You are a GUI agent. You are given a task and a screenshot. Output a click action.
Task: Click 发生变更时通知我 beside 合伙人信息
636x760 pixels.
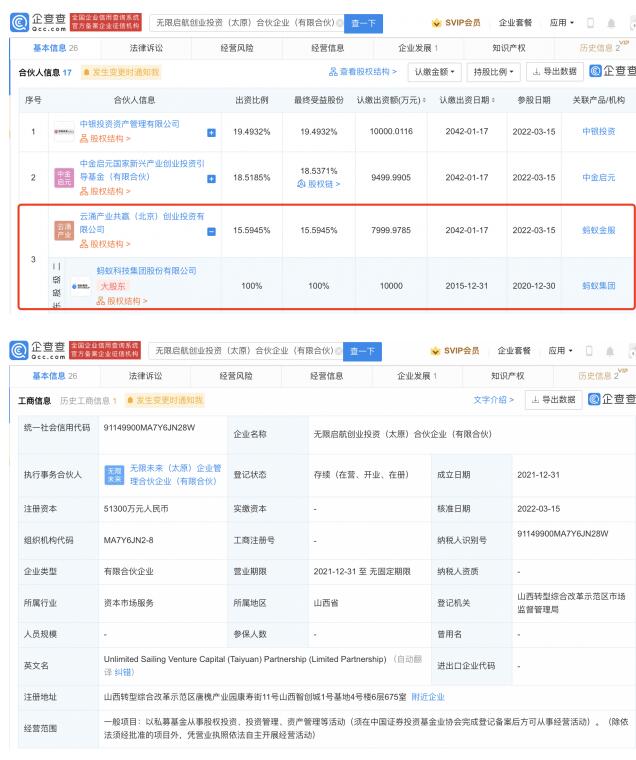121,72
